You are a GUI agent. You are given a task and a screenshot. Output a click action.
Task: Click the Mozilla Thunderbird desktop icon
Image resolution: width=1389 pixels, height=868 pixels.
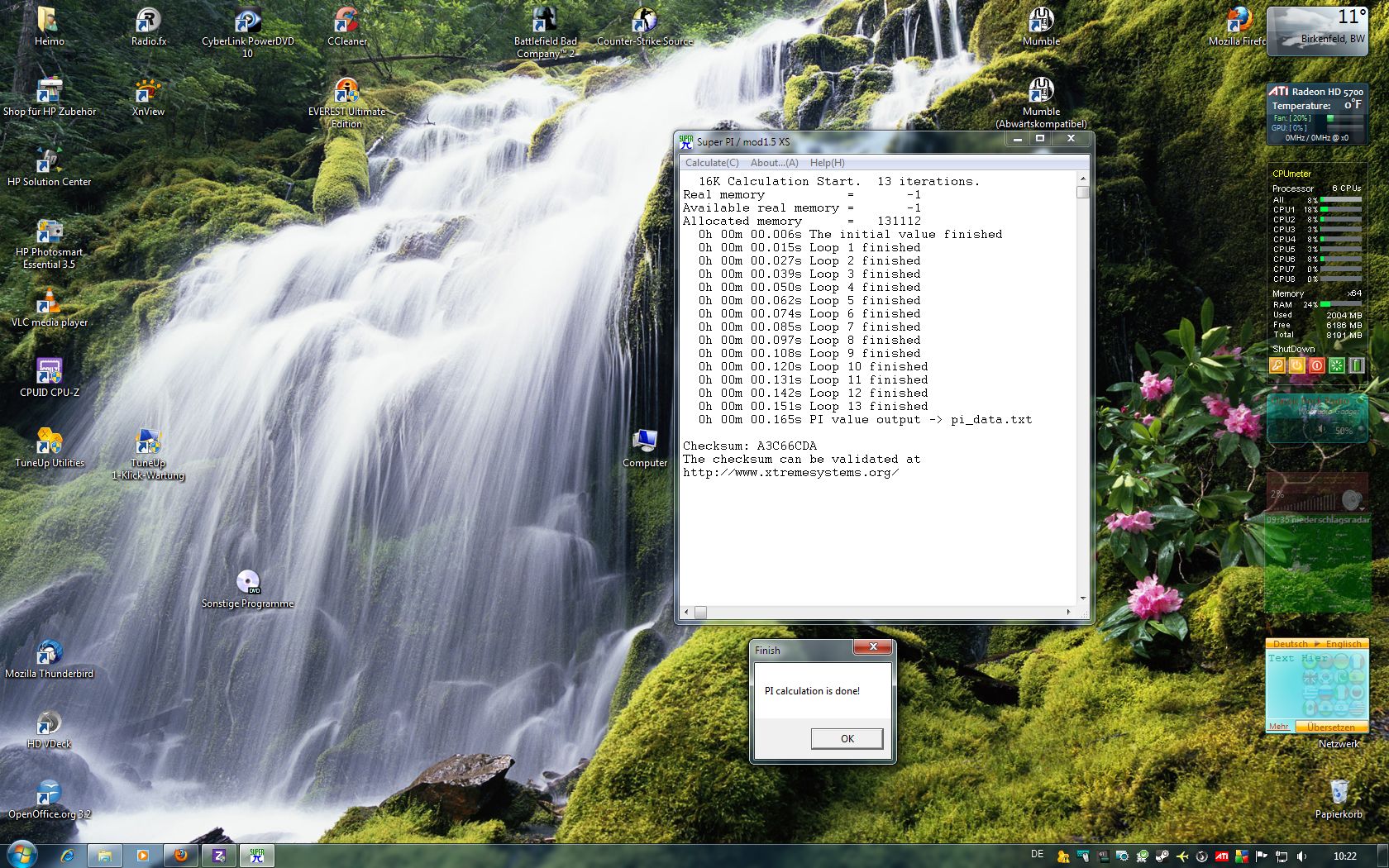(x=50, y=653)
